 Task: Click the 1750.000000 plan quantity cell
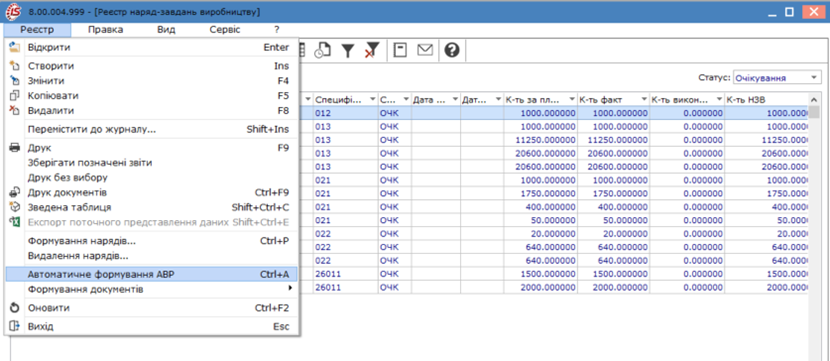point(540,194)
